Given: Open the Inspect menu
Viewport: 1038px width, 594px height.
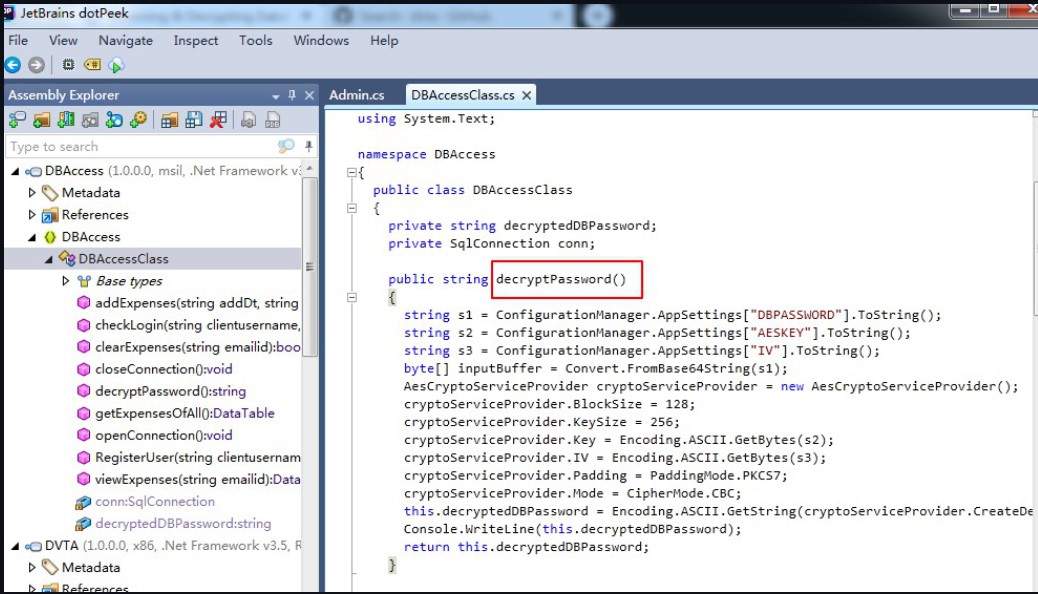Looking at the screenshot, I should (195, 40).
